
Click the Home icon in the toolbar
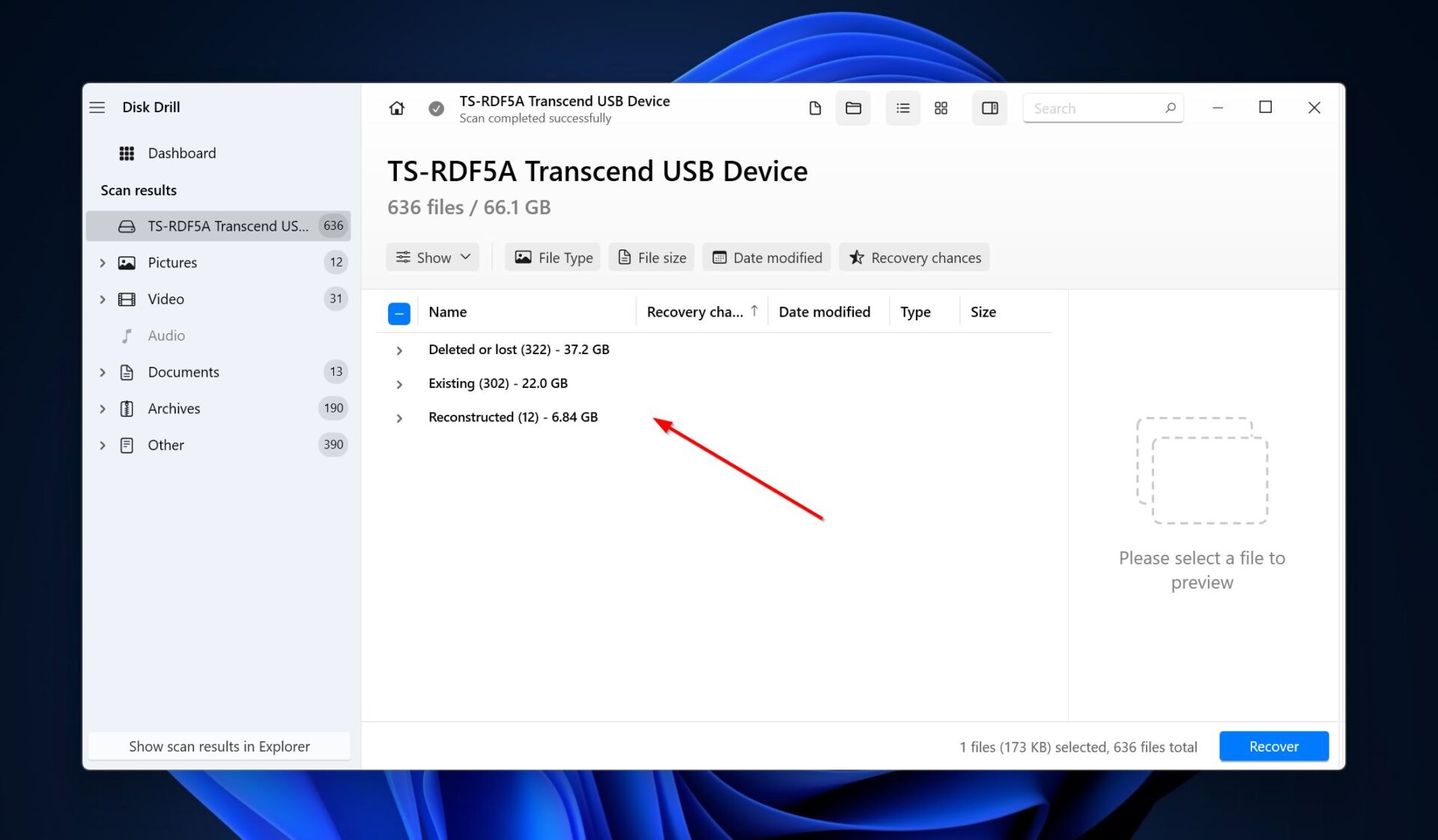397,109
